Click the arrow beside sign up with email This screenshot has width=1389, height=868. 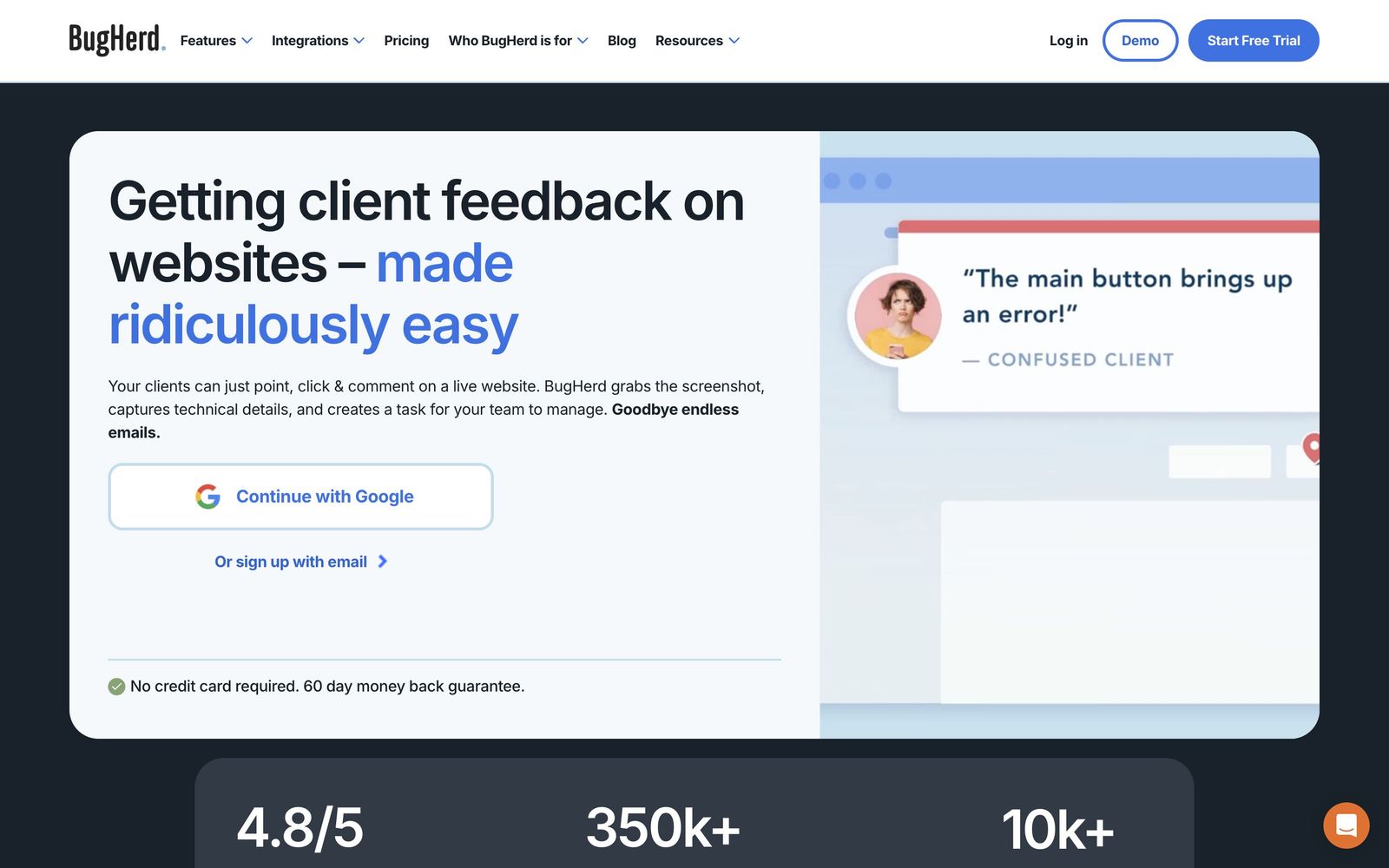click(382, 562)
